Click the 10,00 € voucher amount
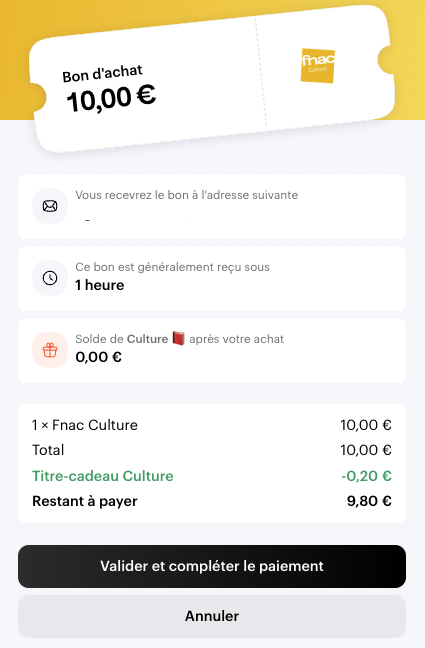 (x=111, y=98)
